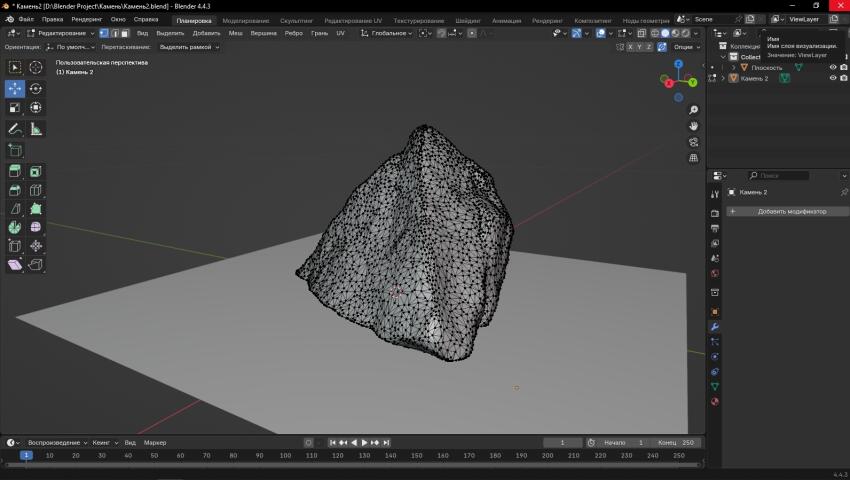Play the animation forward
Image resolution: width=850 pixels, height=480 pixels.
[364, 443]
